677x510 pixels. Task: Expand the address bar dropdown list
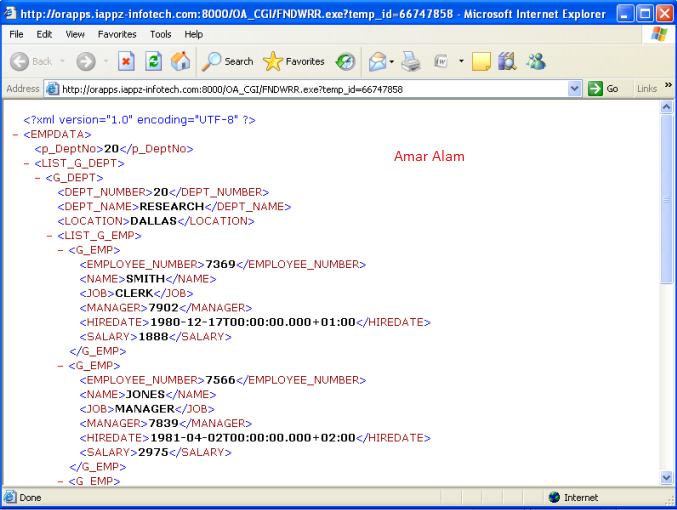pos(574,89)
